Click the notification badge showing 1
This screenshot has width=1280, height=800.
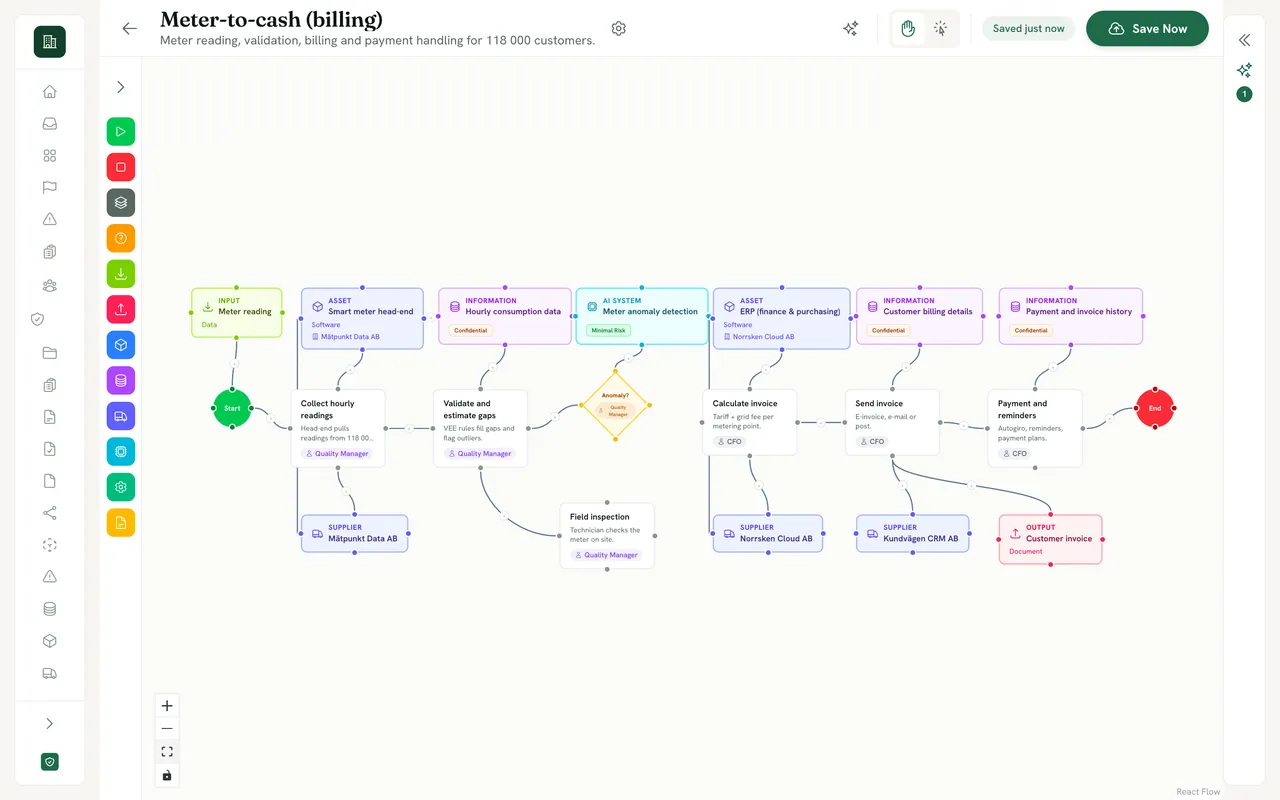[1244, 94]
